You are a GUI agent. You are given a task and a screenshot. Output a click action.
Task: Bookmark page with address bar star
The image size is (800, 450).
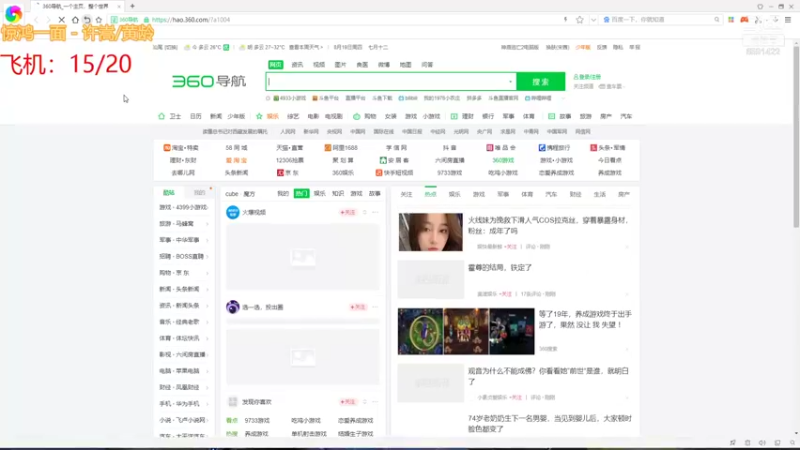580,20
